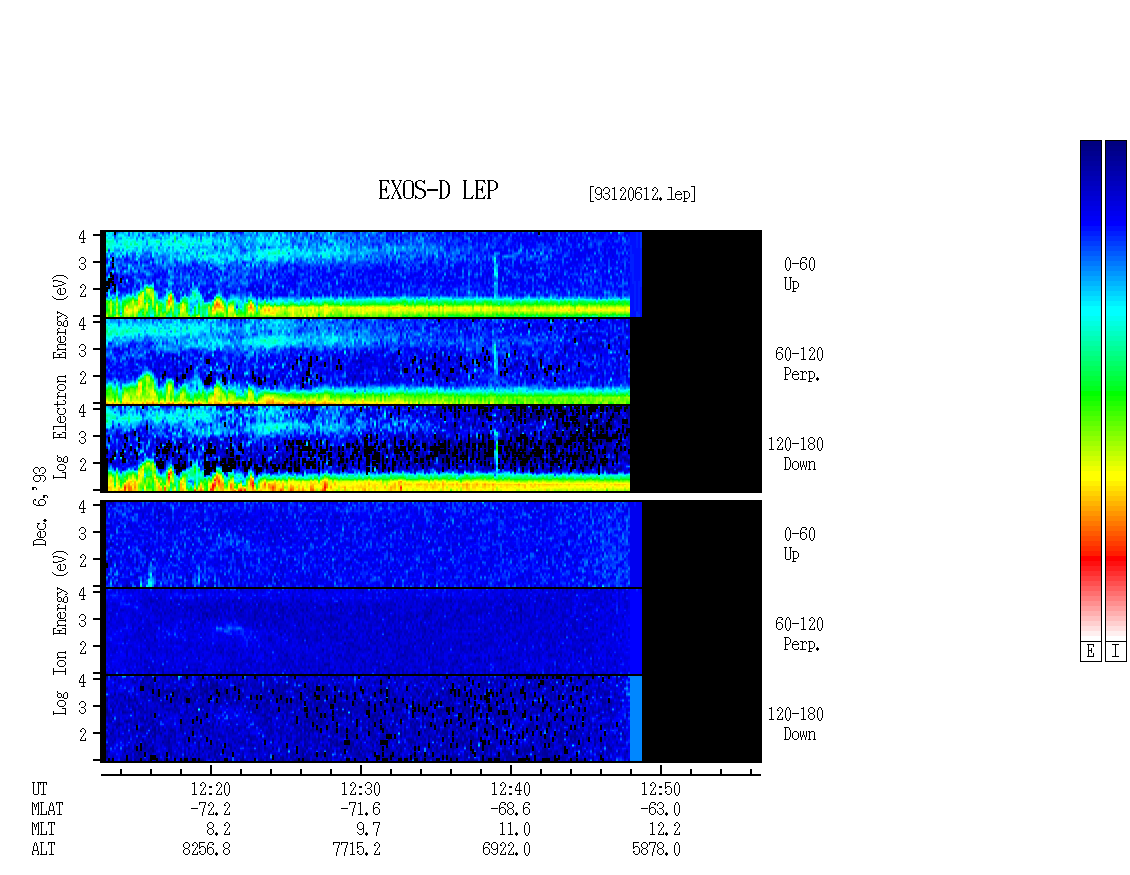This screenshot has height=875, width=1130.
Task: Click the EXOS-D LEP plot title
Action: [438, 190]
